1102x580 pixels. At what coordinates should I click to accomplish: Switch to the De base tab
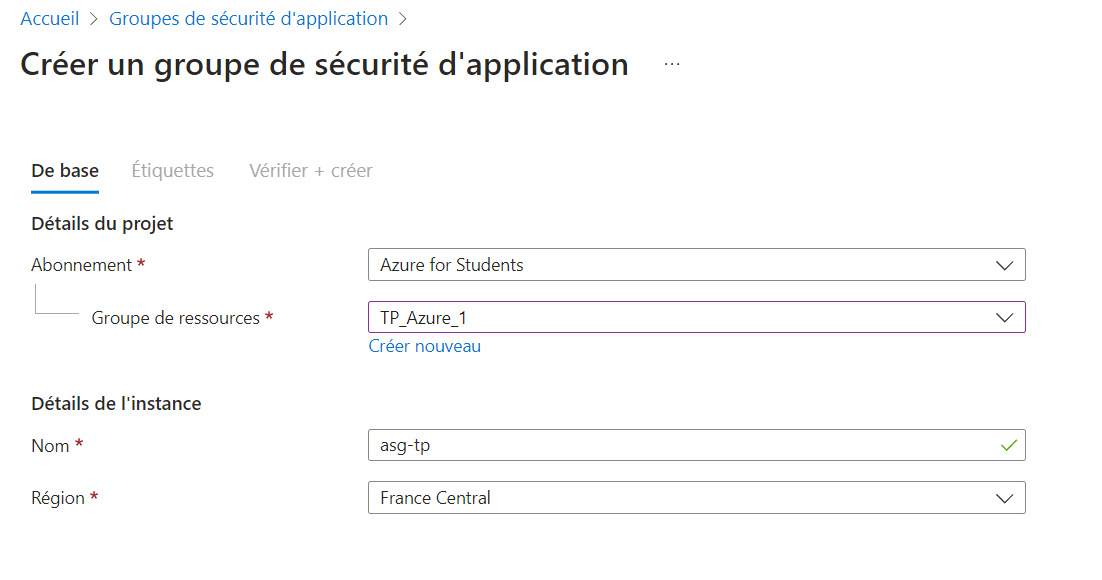point(65,171)
